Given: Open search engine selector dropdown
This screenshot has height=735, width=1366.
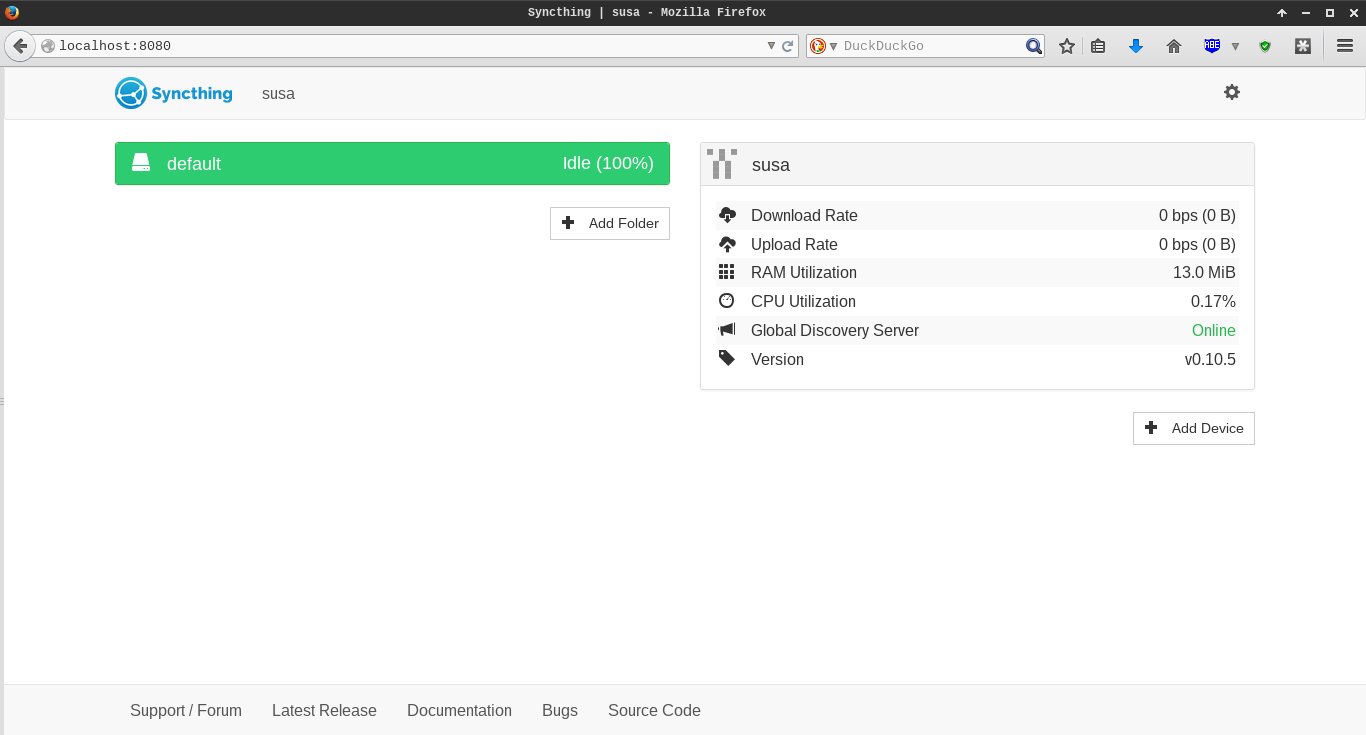Looking at the screenshot, I should (x=823, y=46).
